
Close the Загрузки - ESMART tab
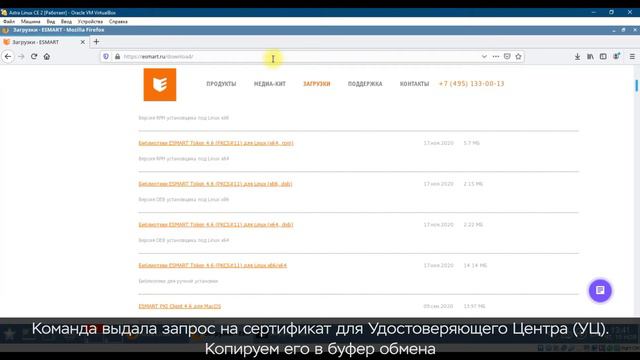pos(82,42)
